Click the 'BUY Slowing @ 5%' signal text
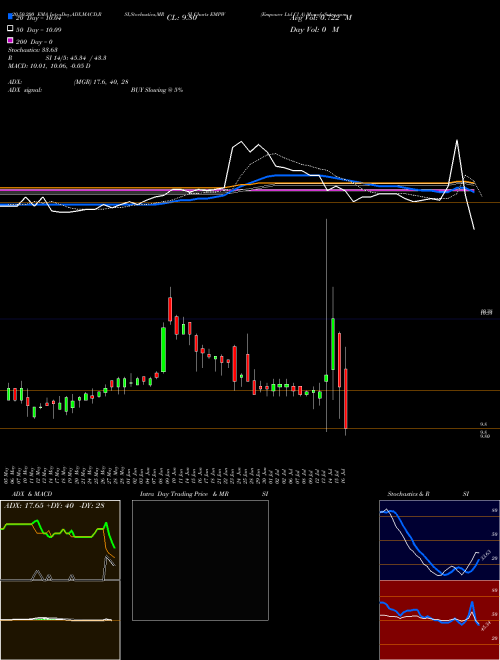Image resolution: width=500 pixels, height=660 pixels. coord(157,90)
